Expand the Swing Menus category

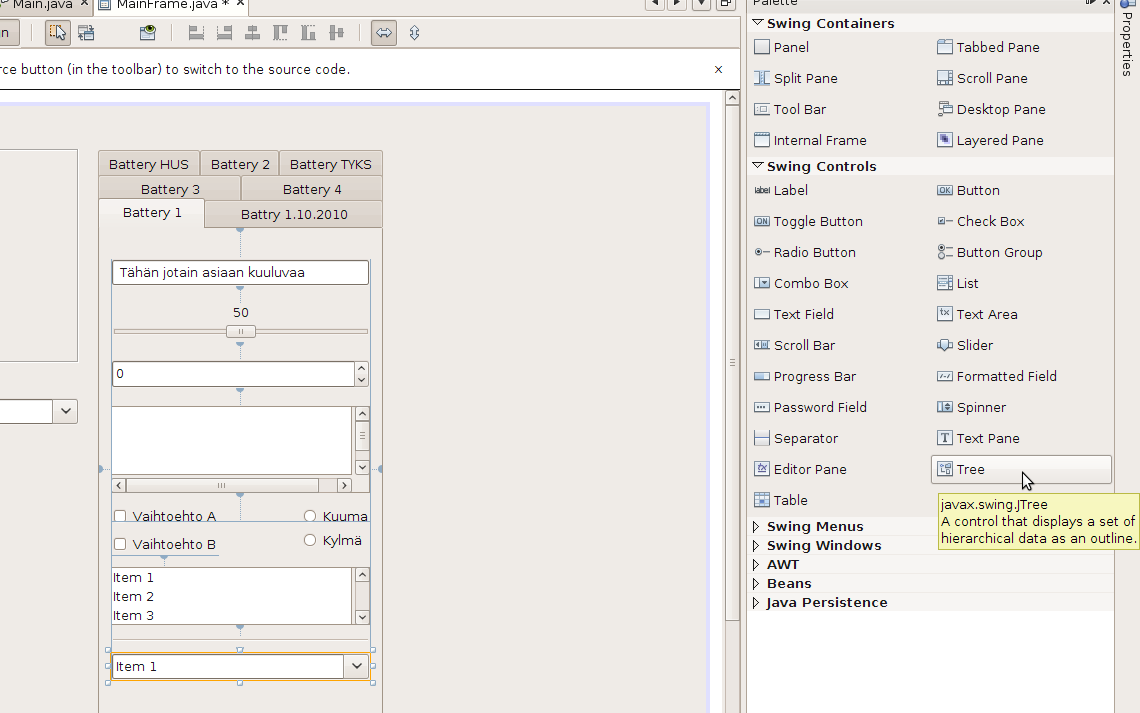tap(756, 527)
